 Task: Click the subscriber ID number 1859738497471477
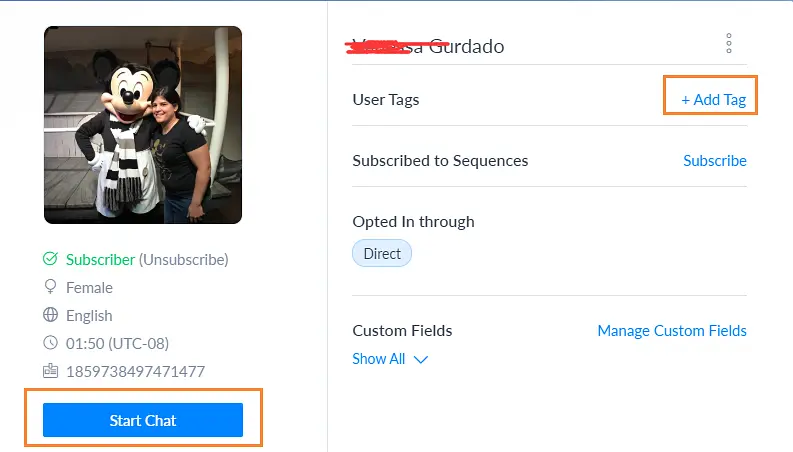coord(135,371)
